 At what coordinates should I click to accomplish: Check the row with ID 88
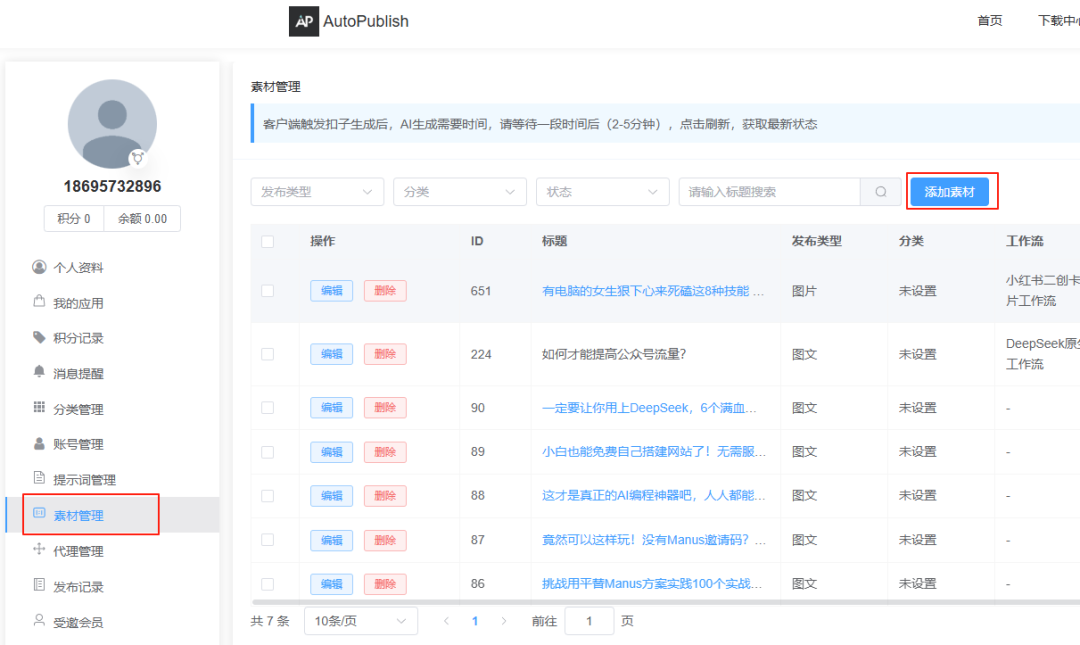[x=267, y=496]
